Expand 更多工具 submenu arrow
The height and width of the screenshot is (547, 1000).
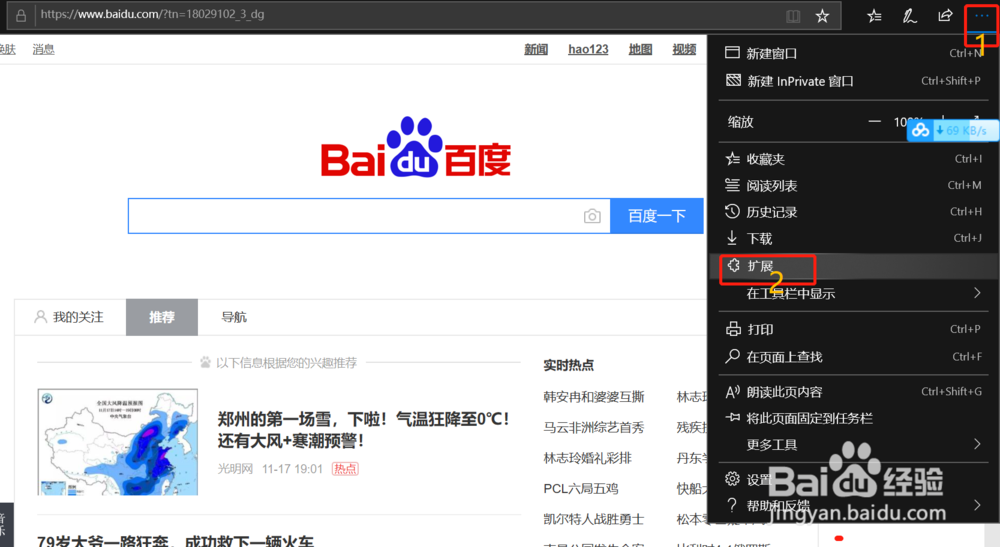tap(977, 444)
